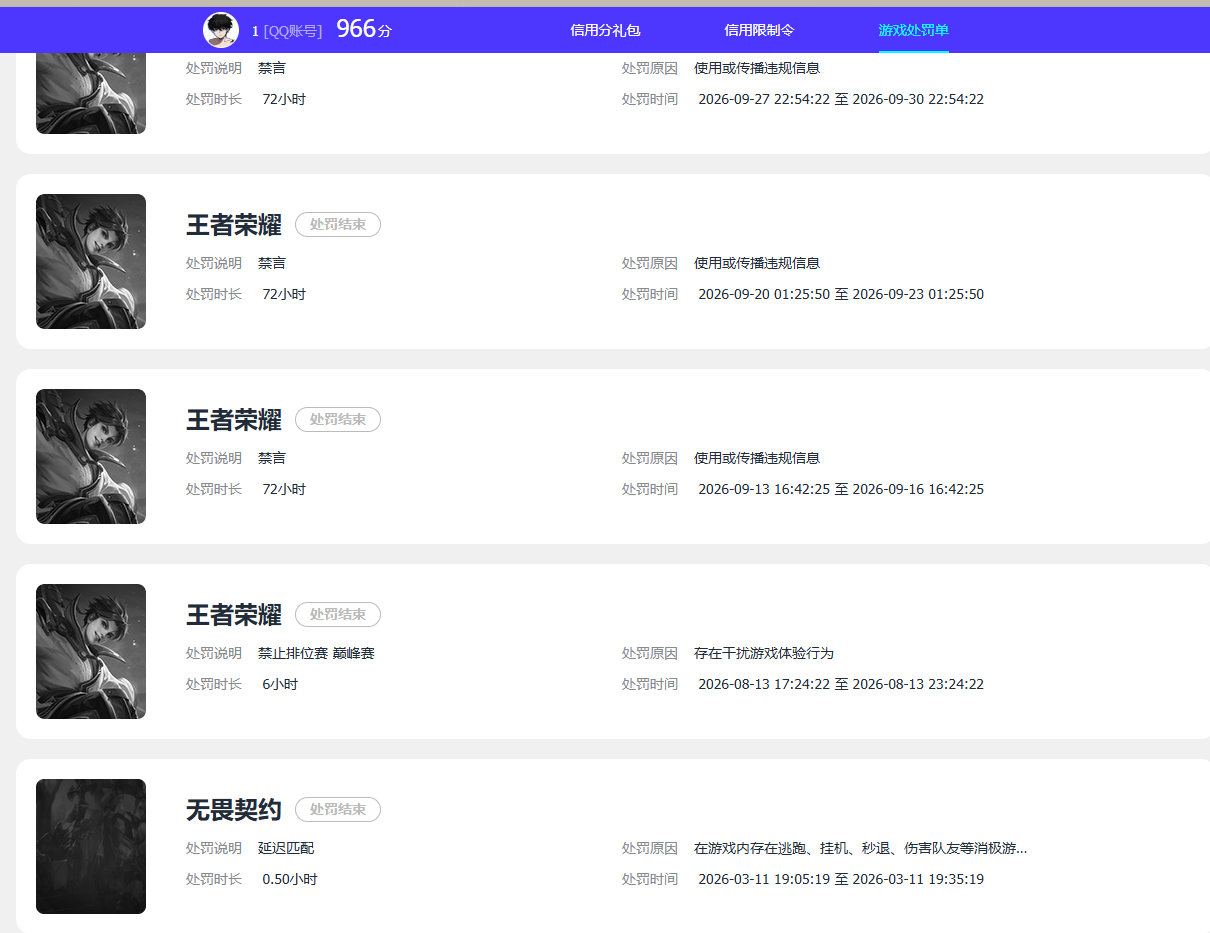Click 王者荣耀 title on 2026-08-13 card
The image size is (1210, 933).
(x=234, y=615)
